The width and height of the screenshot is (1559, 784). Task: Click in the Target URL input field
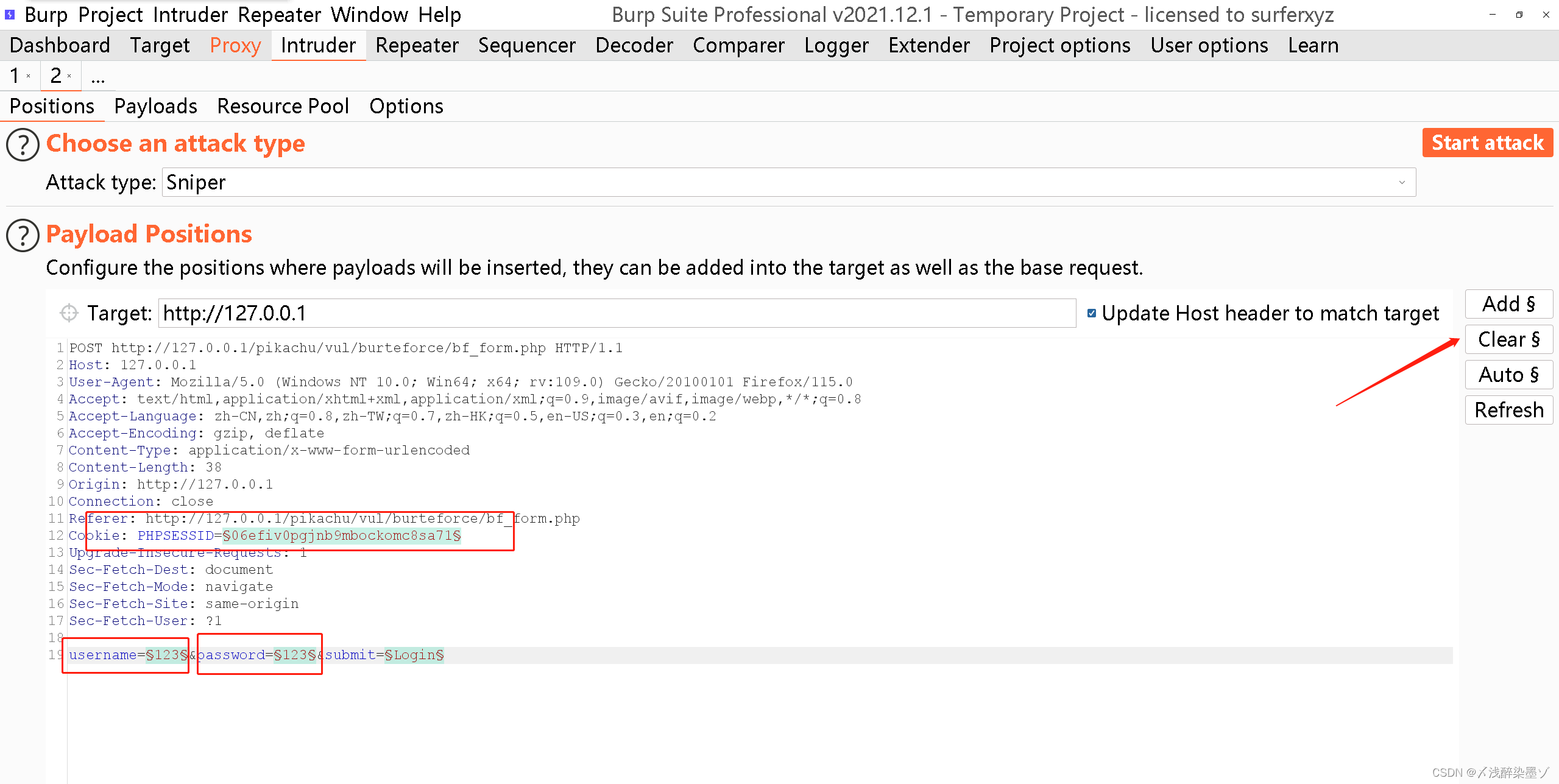pos(617,313)
